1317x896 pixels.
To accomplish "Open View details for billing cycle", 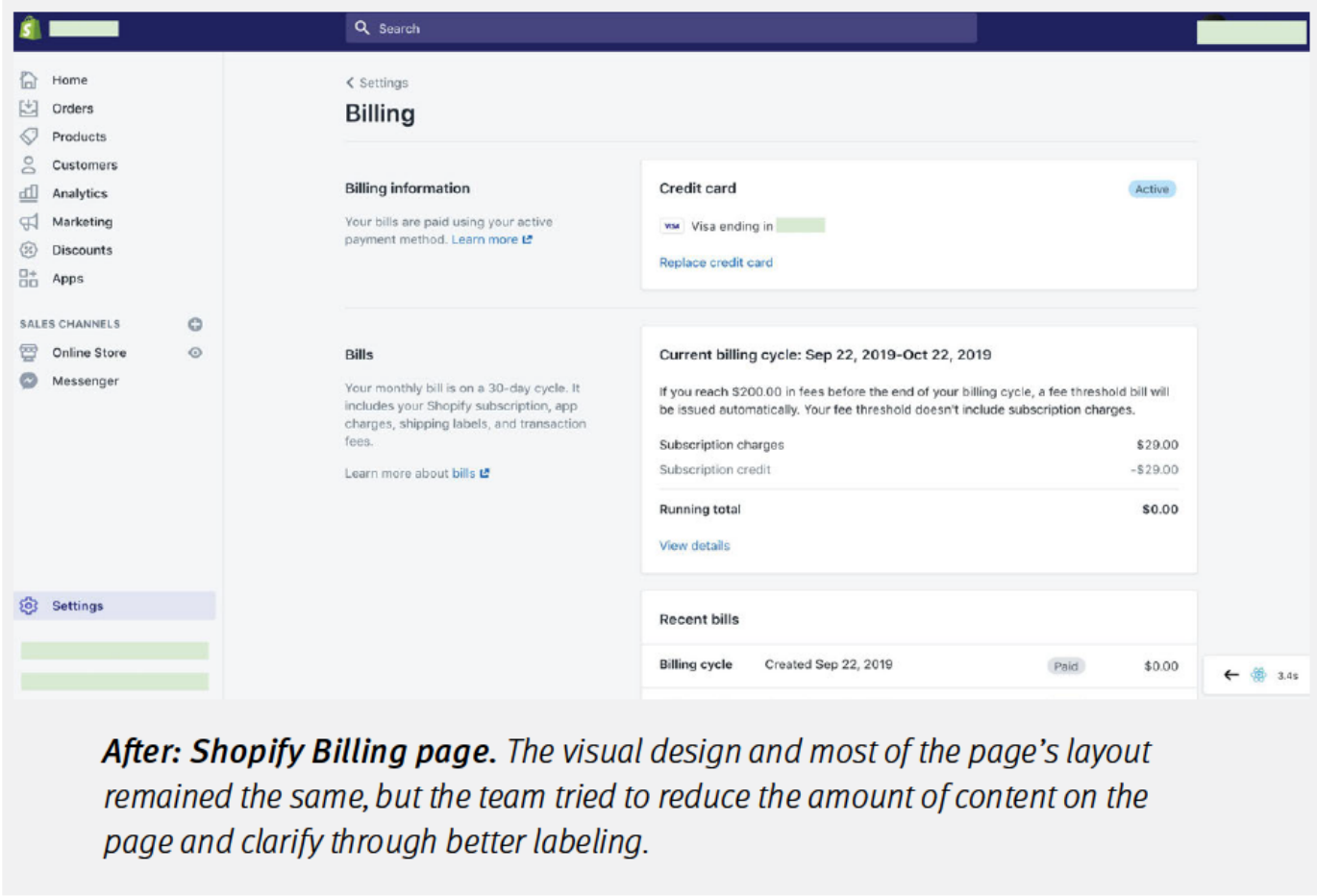I will pyautogui.click(x=694, y=545).
